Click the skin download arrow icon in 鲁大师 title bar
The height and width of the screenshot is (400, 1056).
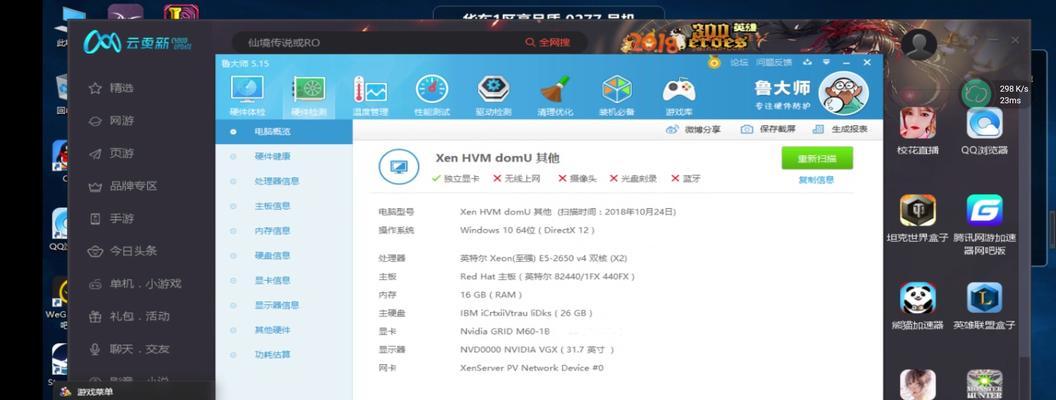pyautogui.click(x=807, y=63)
